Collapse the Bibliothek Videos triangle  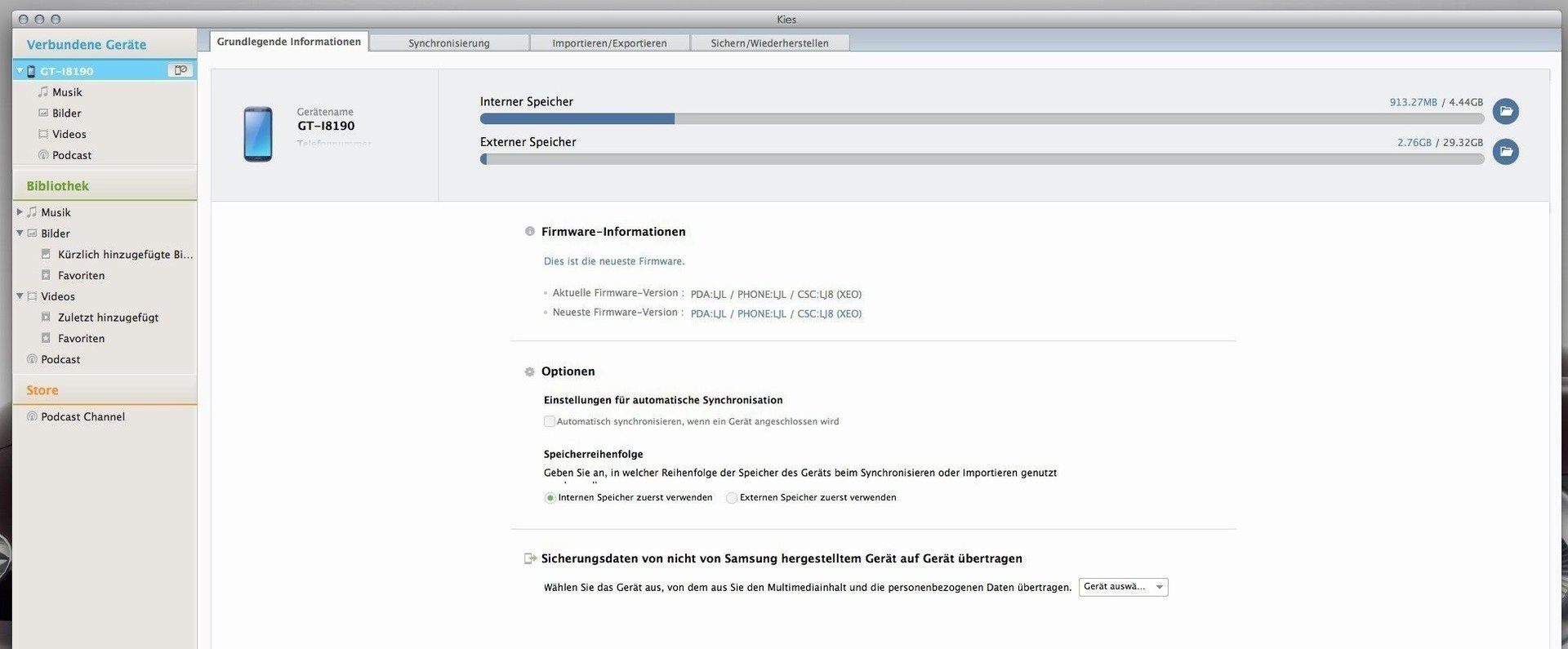20,296
